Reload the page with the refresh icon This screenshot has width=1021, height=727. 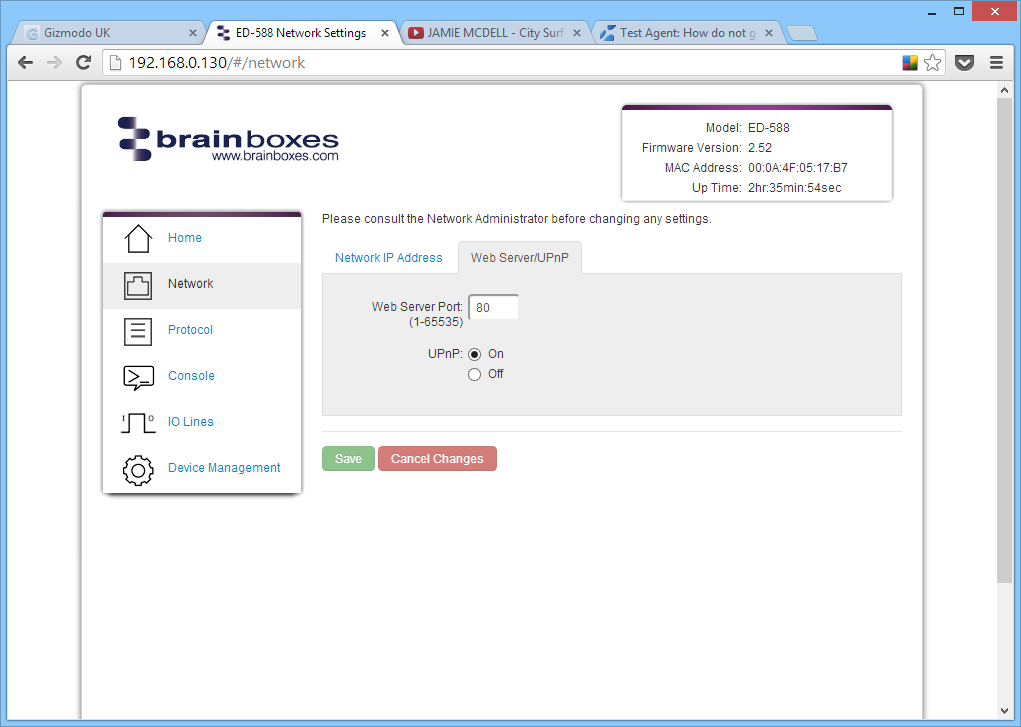pos(83,62)
